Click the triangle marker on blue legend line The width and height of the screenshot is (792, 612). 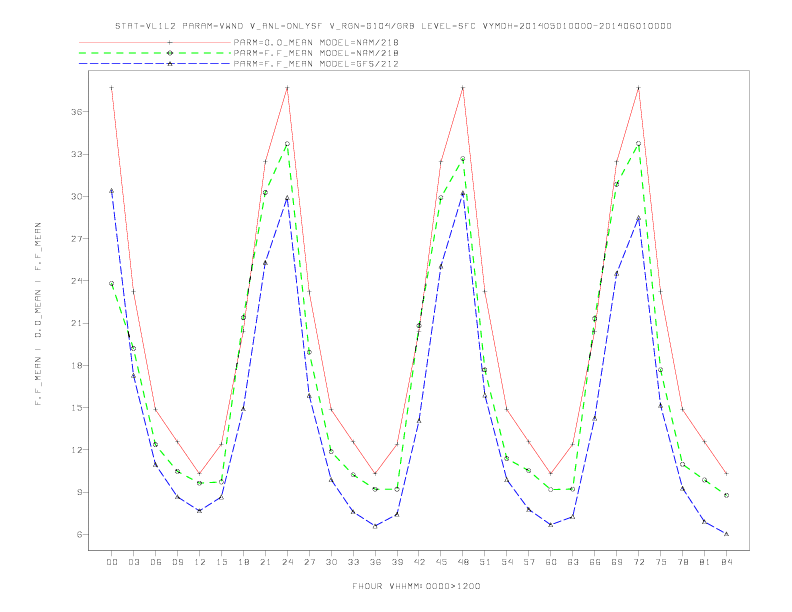(170, 64)
